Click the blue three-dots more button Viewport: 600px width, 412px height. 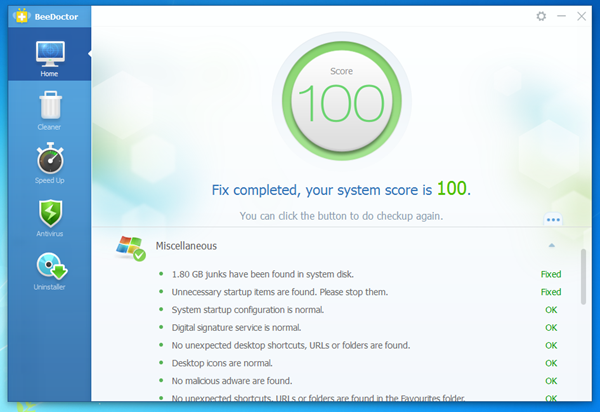click(553, 219)
